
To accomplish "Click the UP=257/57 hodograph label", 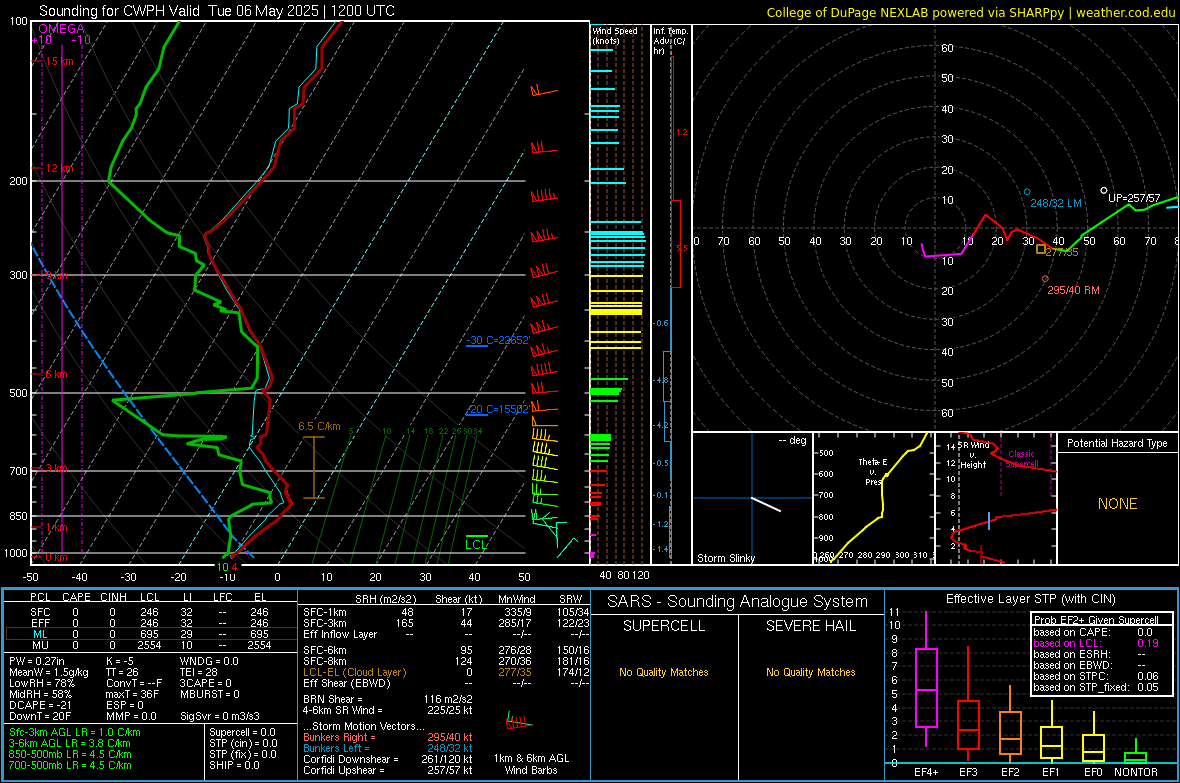I will coord(1134,198).
